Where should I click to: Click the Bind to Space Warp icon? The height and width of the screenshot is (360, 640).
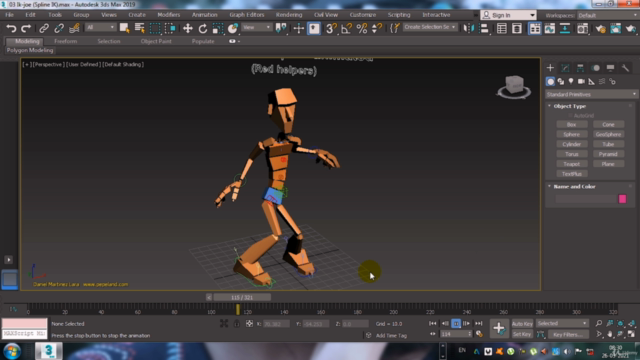(74, 28)
